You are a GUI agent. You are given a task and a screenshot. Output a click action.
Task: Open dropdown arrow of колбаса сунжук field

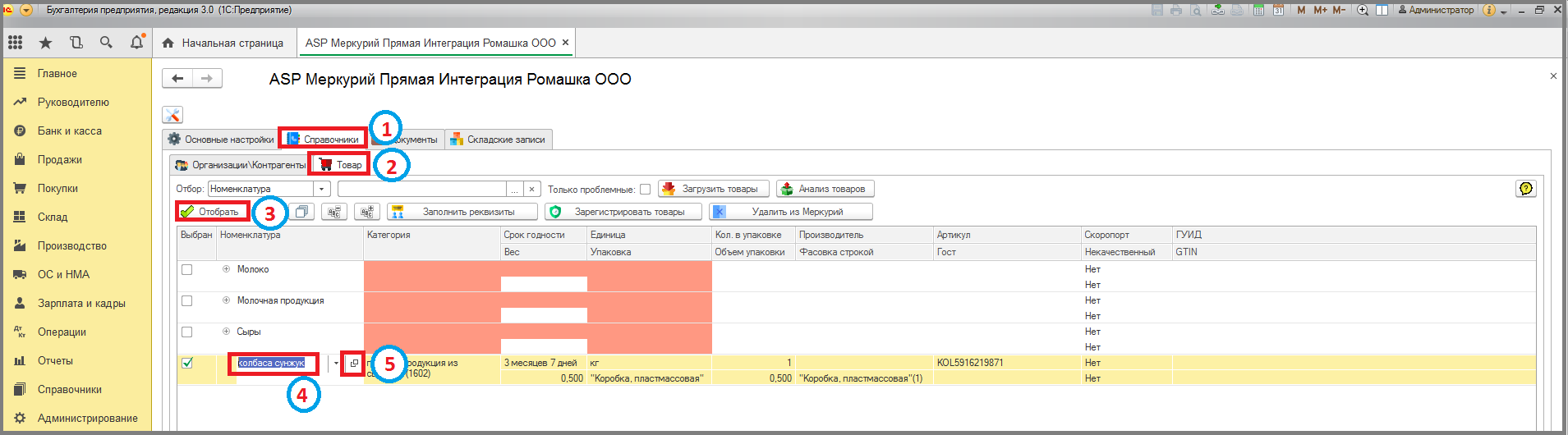[x=336, y=363]
